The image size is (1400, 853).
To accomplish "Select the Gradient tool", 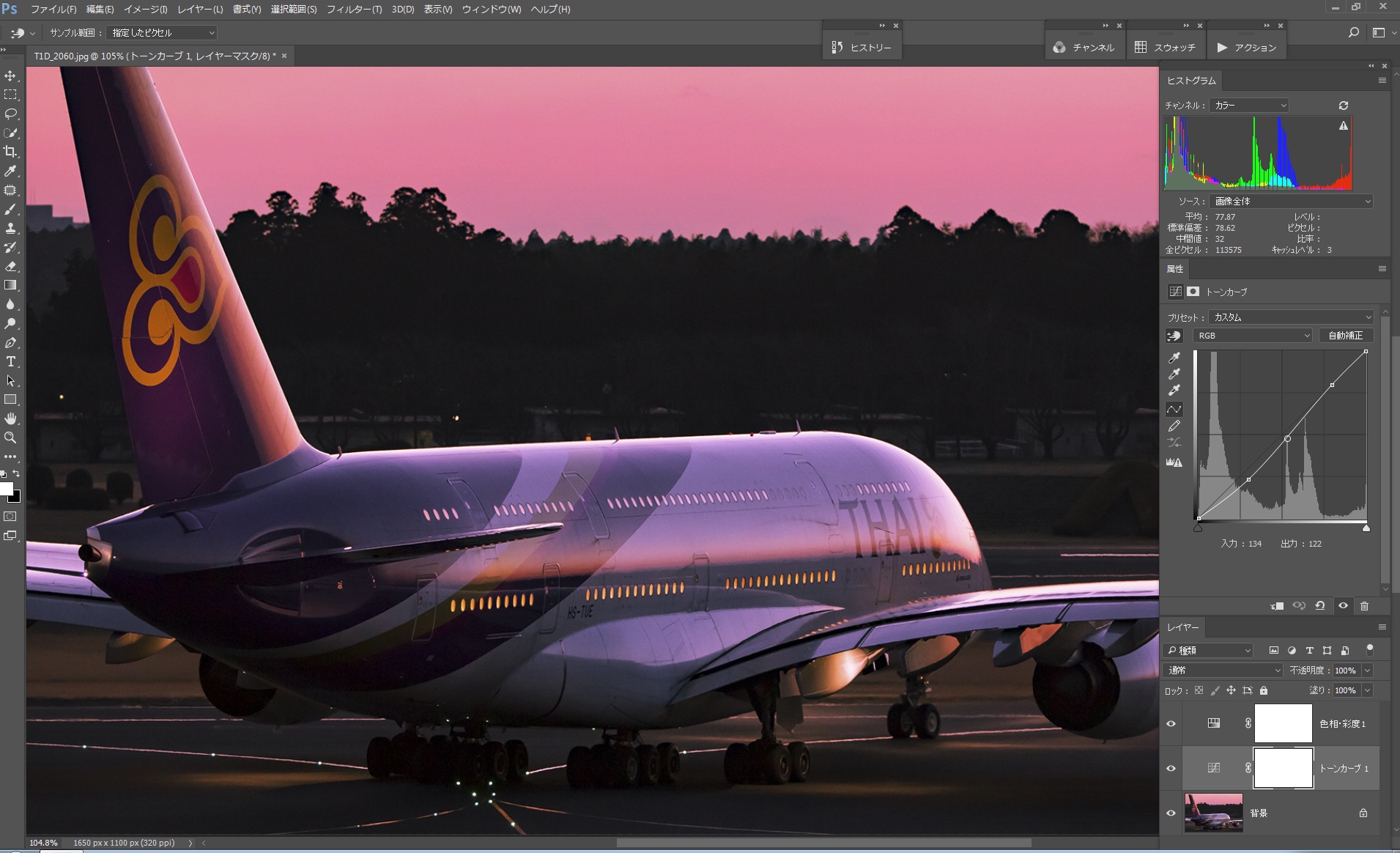I will coord(10,285).
